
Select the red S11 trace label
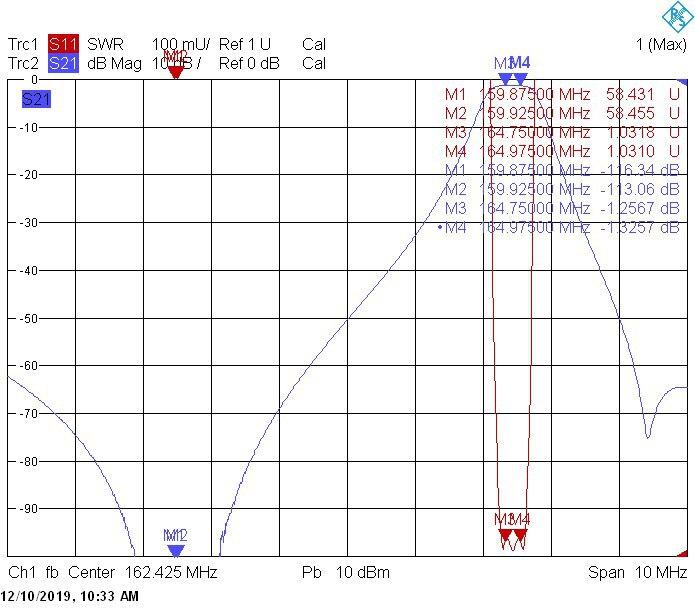click(x=63, y=44)
